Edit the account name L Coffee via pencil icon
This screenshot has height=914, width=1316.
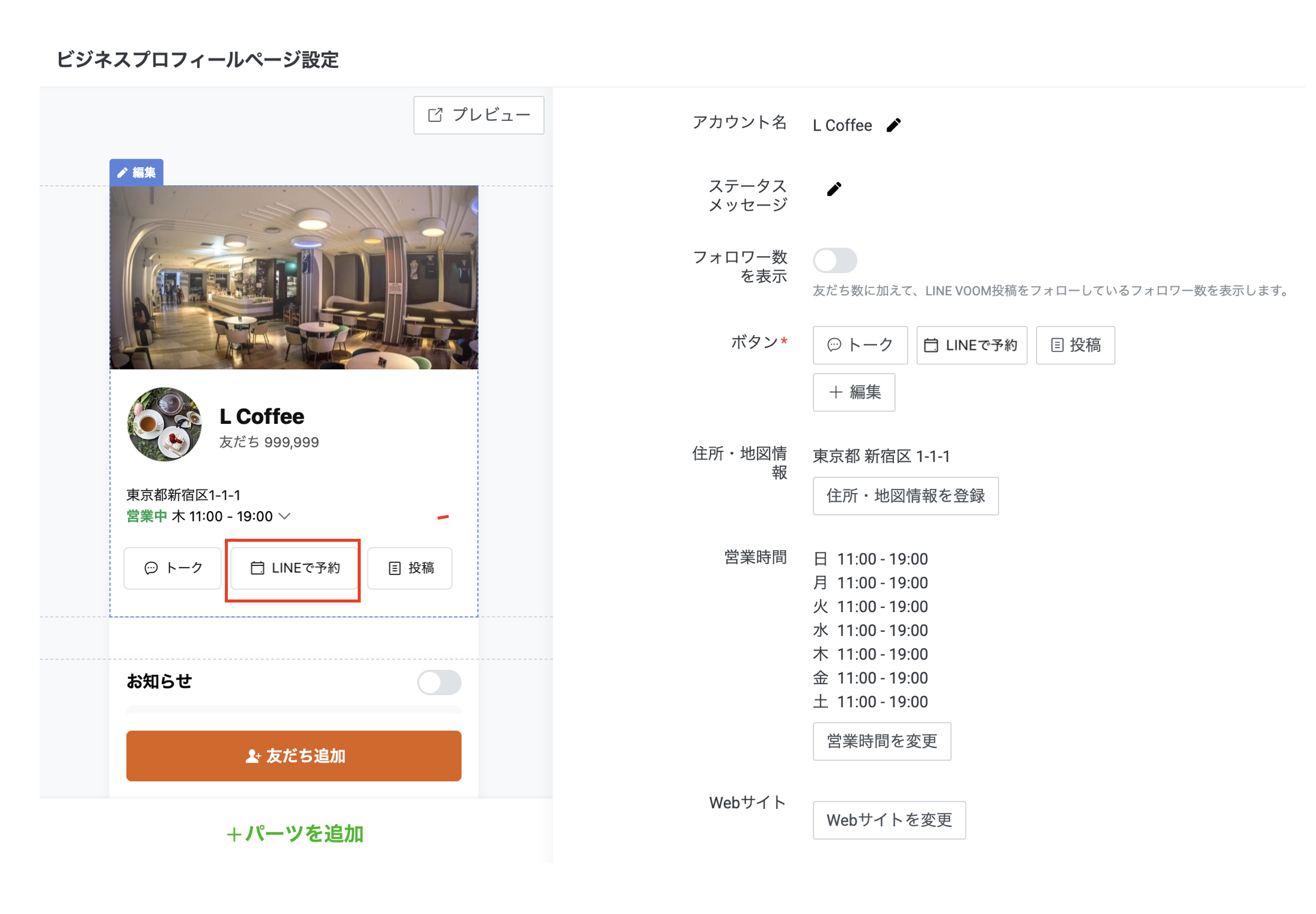tap(894, 124)
